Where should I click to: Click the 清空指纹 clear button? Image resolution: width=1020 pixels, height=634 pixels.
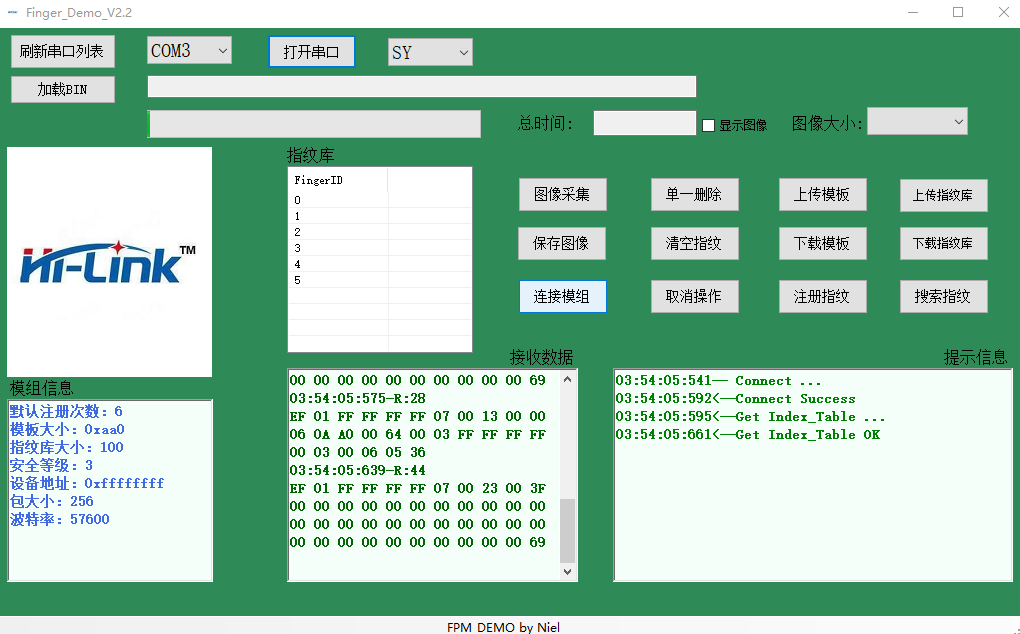(x=695, y=244)
